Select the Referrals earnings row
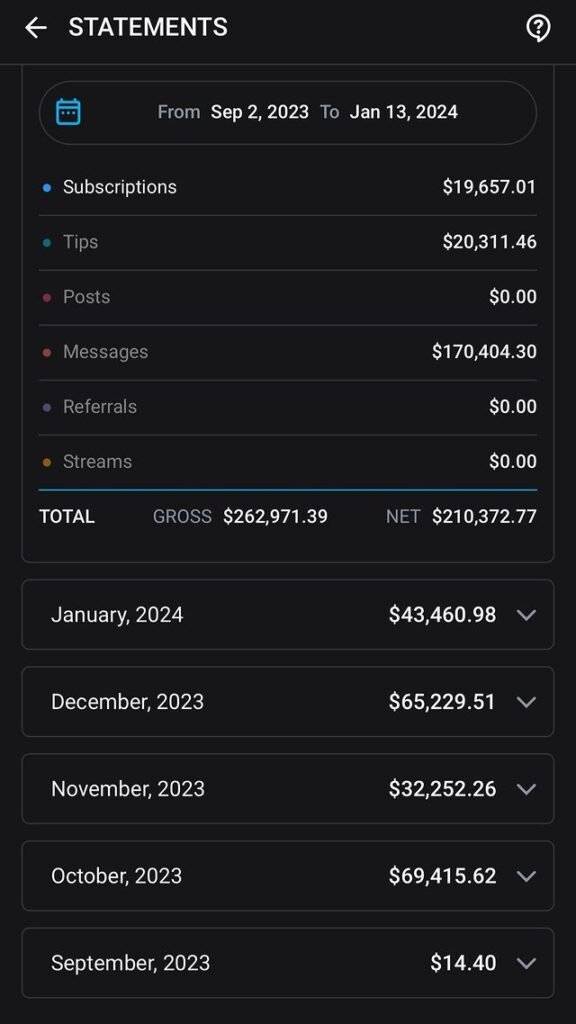Viewport: 576px width, 1024px height. pyautogui.click(x=288, y=407)
